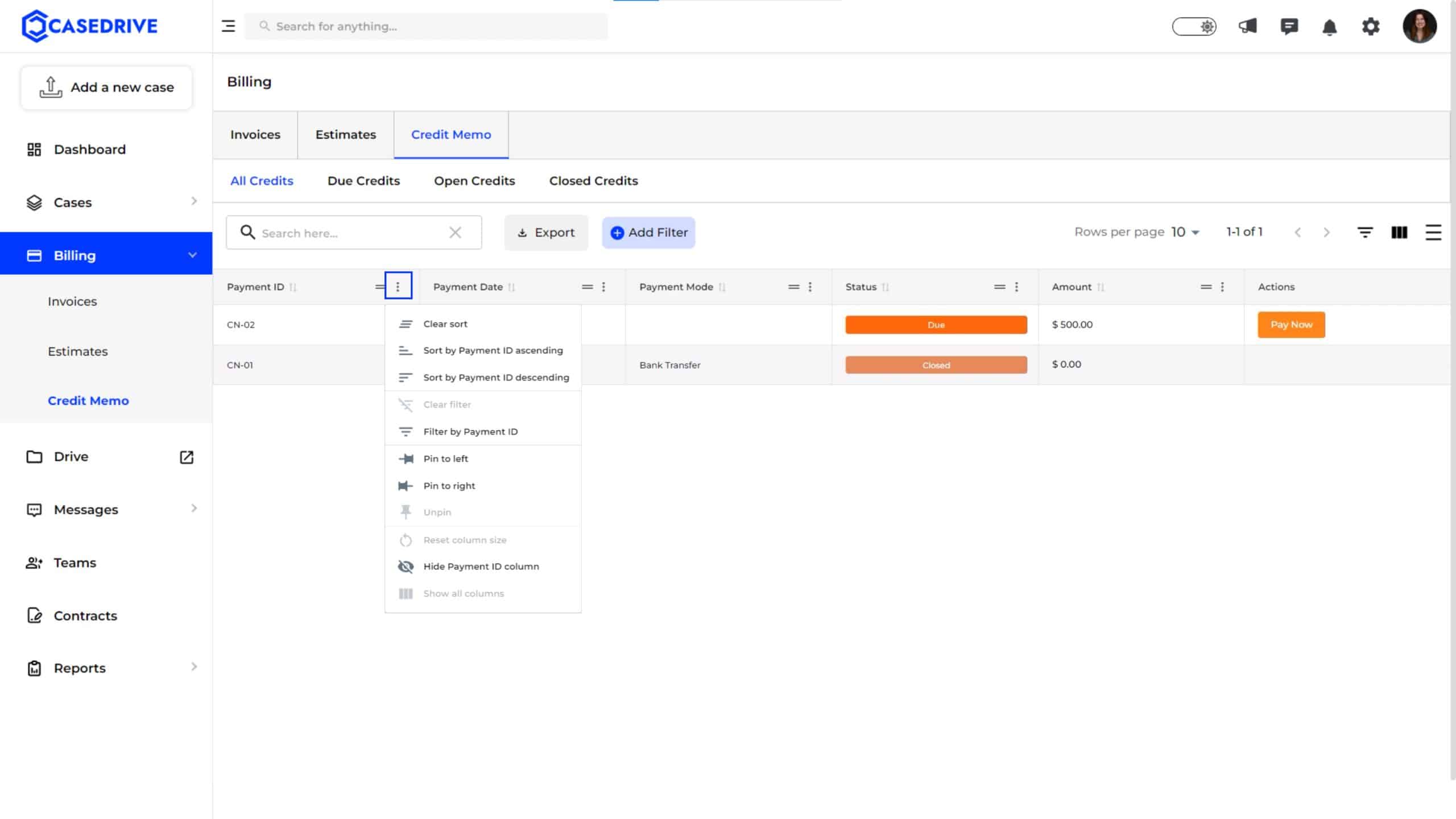Open sidebar Estimates link
The width and height of the screenshot is (1456, 819).
coord(78,351)
